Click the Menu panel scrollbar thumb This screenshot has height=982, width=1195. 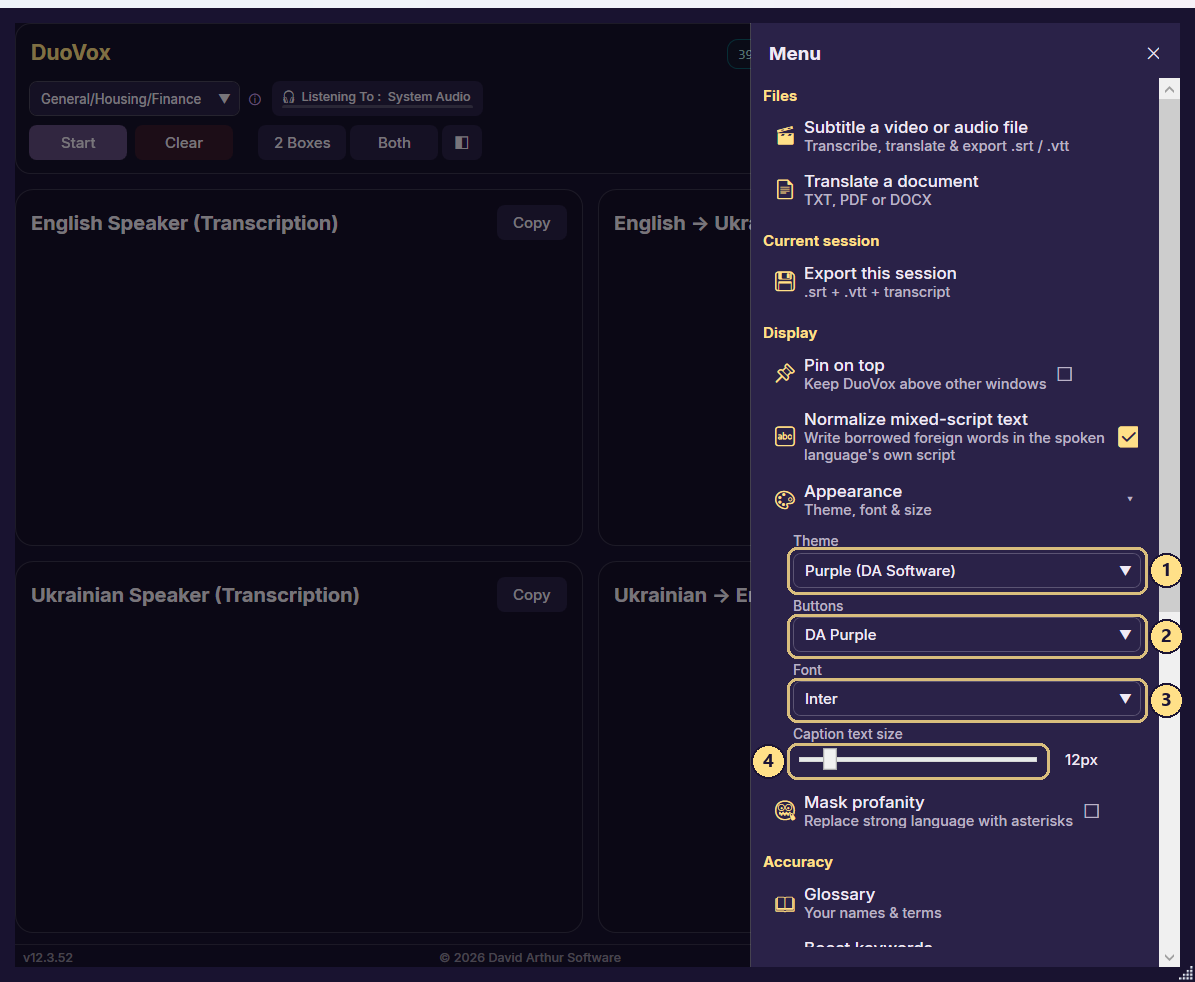coord(1169,354)
